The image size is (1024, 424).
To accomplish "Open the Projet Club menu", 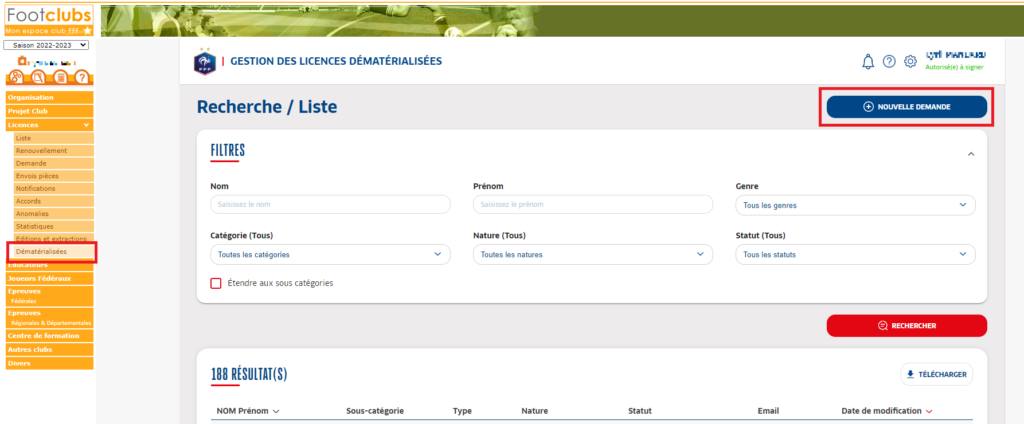I will tap(50, 111).
